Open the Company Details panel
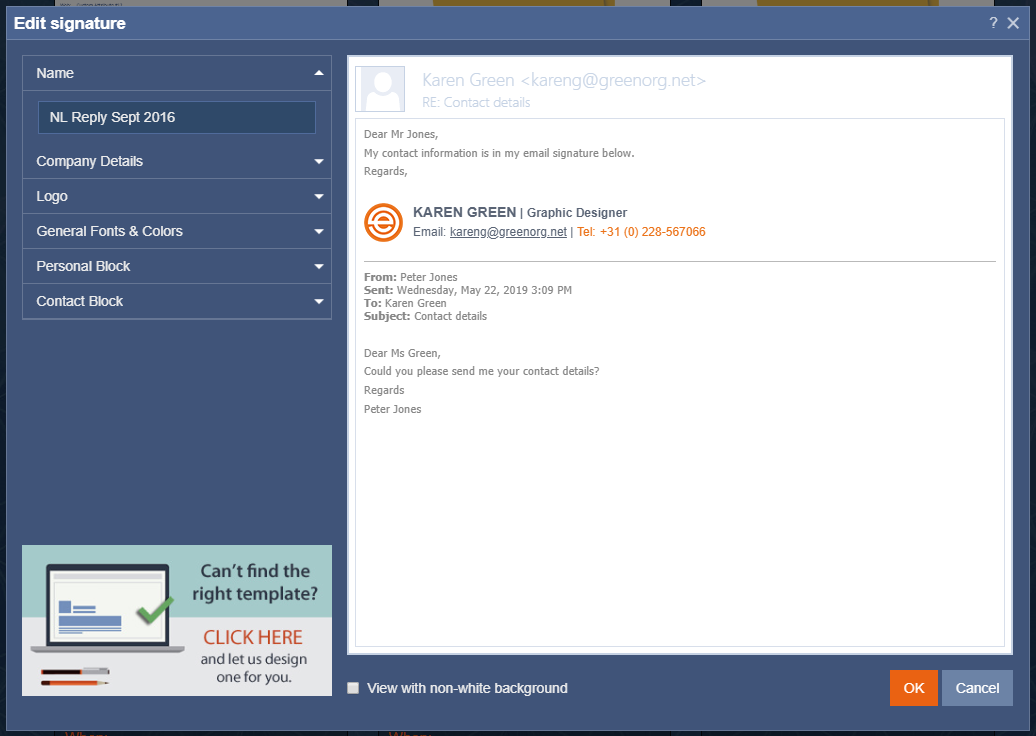Screen dimensions: 1036x736 coord(90,161)
